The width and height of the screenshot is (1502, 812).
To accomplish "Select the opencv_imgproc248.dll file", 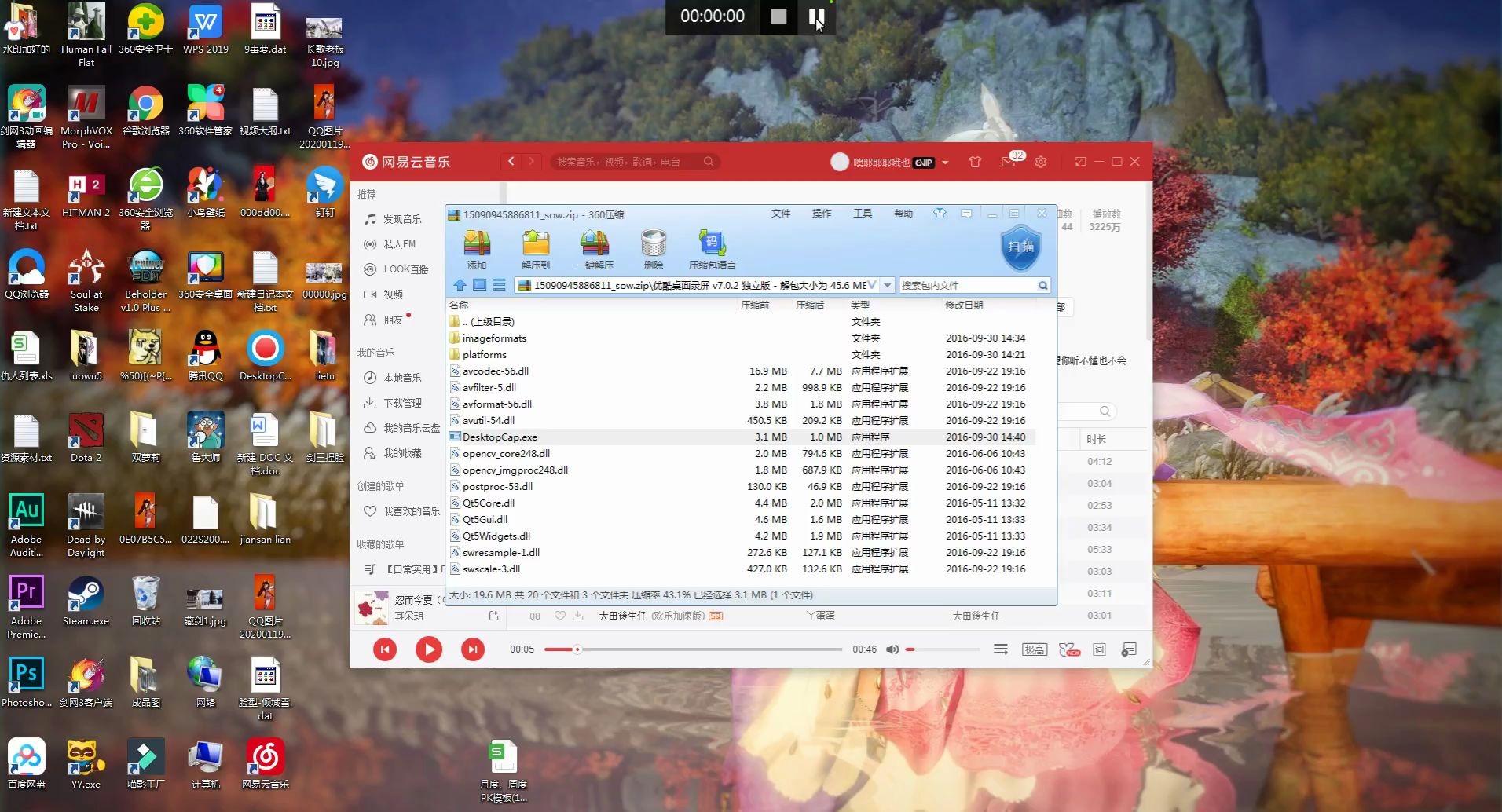I will [x=741, y=470].
